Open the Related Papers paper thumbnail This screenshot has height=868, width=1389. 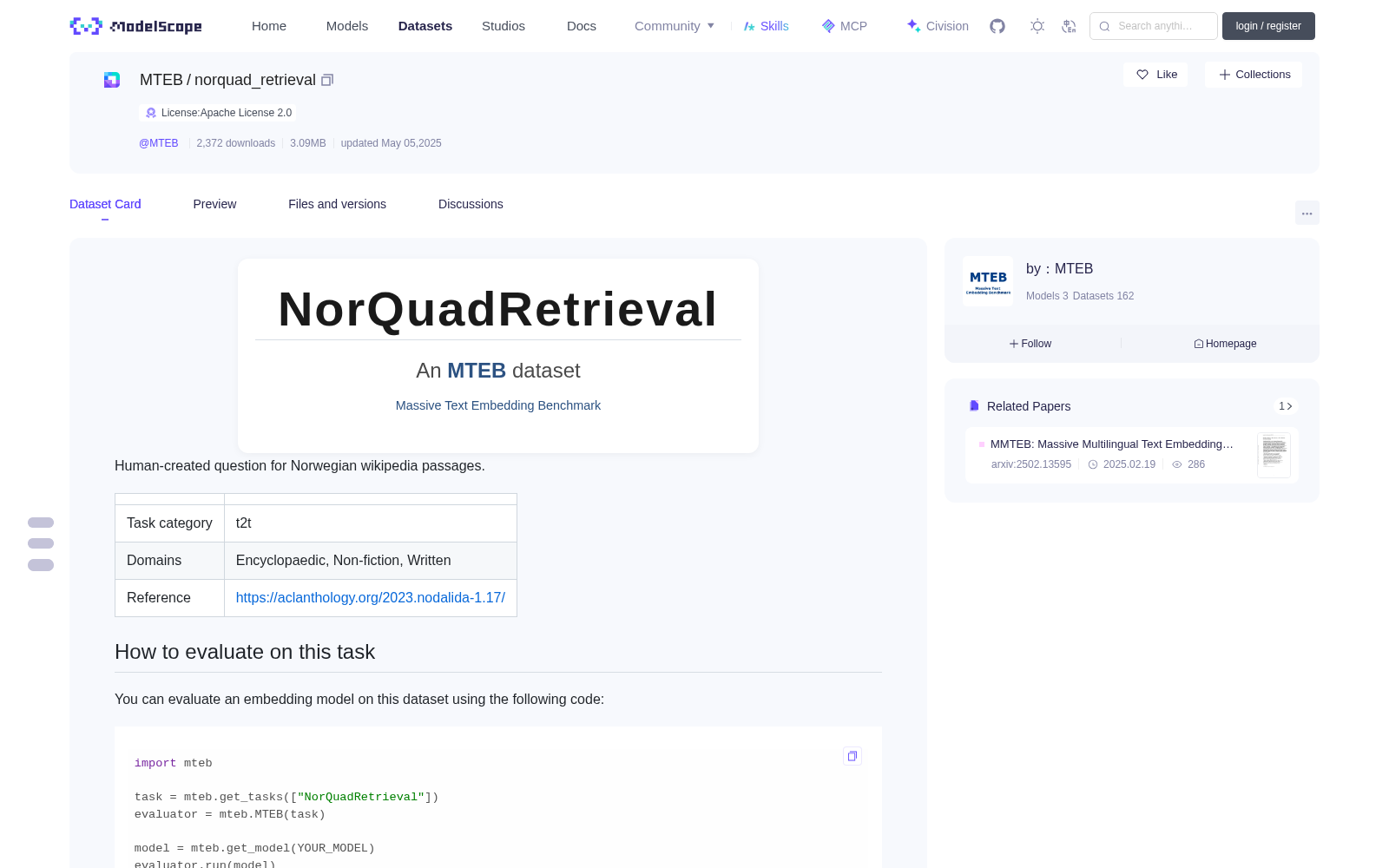1274,455
